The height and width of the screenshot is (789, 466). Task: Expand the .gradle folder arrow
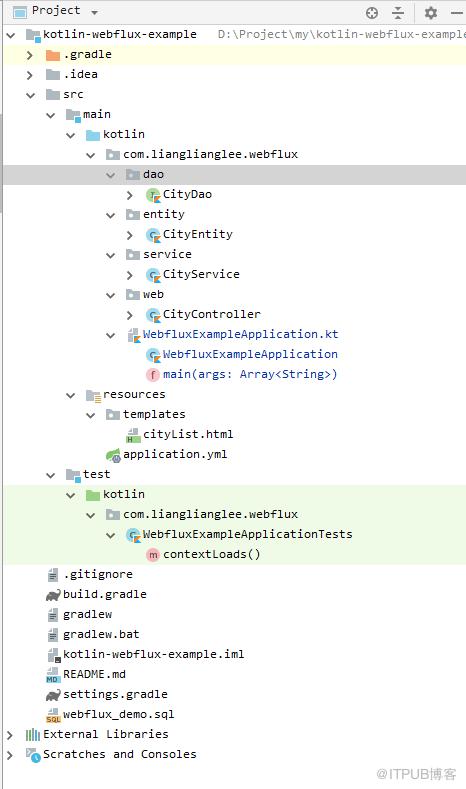click(30, 55)
